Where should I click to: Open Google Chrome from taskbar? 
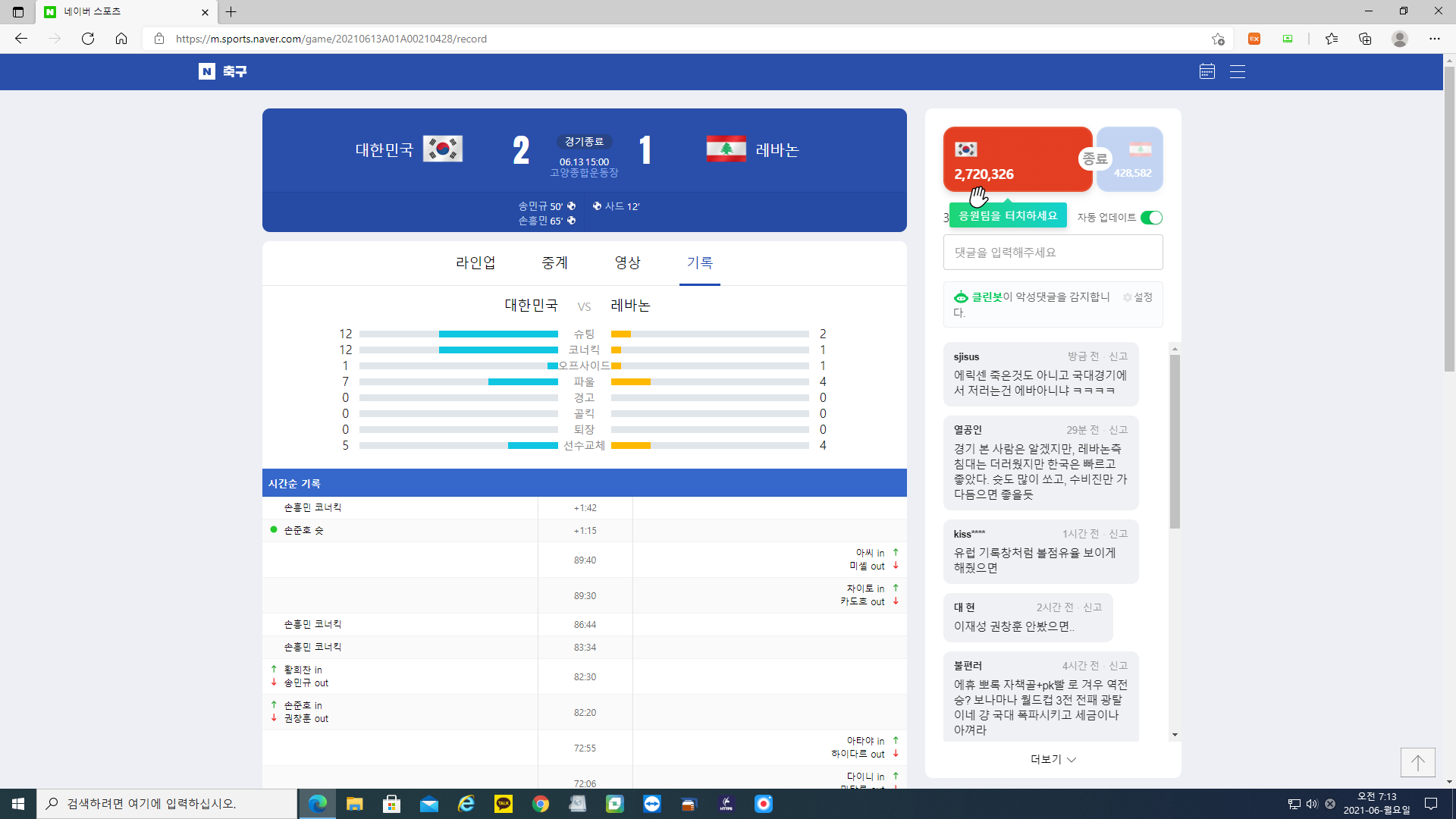[540, 804]
